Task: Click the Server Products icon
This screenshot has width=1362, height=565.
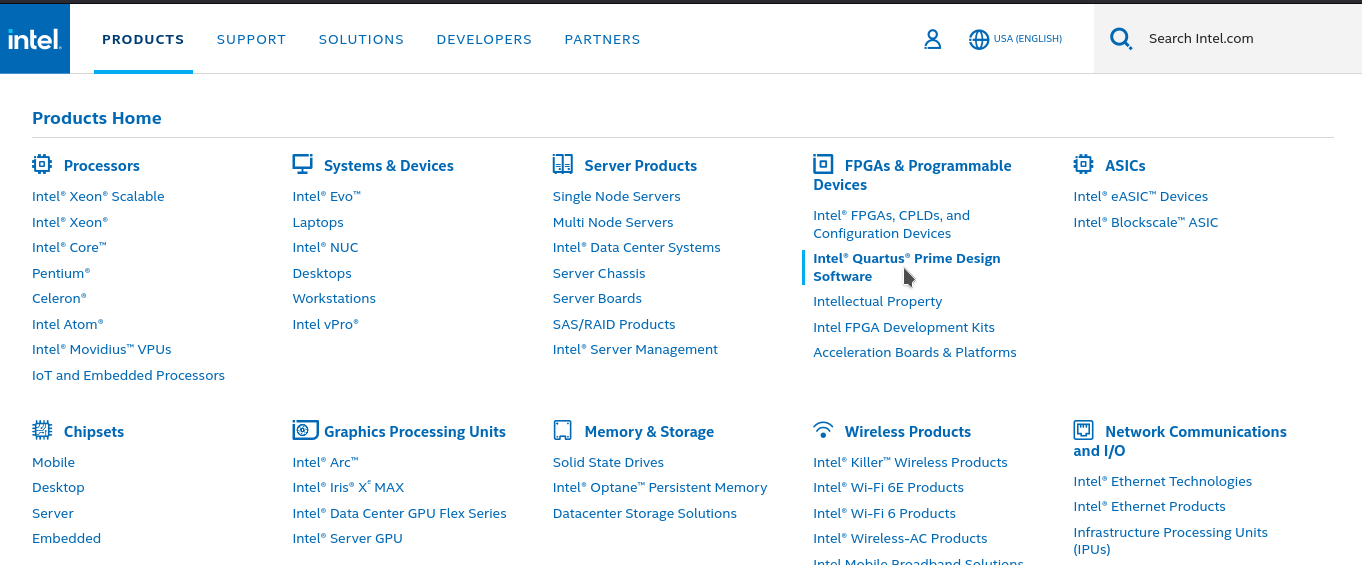Action: (x=562, y=164)
